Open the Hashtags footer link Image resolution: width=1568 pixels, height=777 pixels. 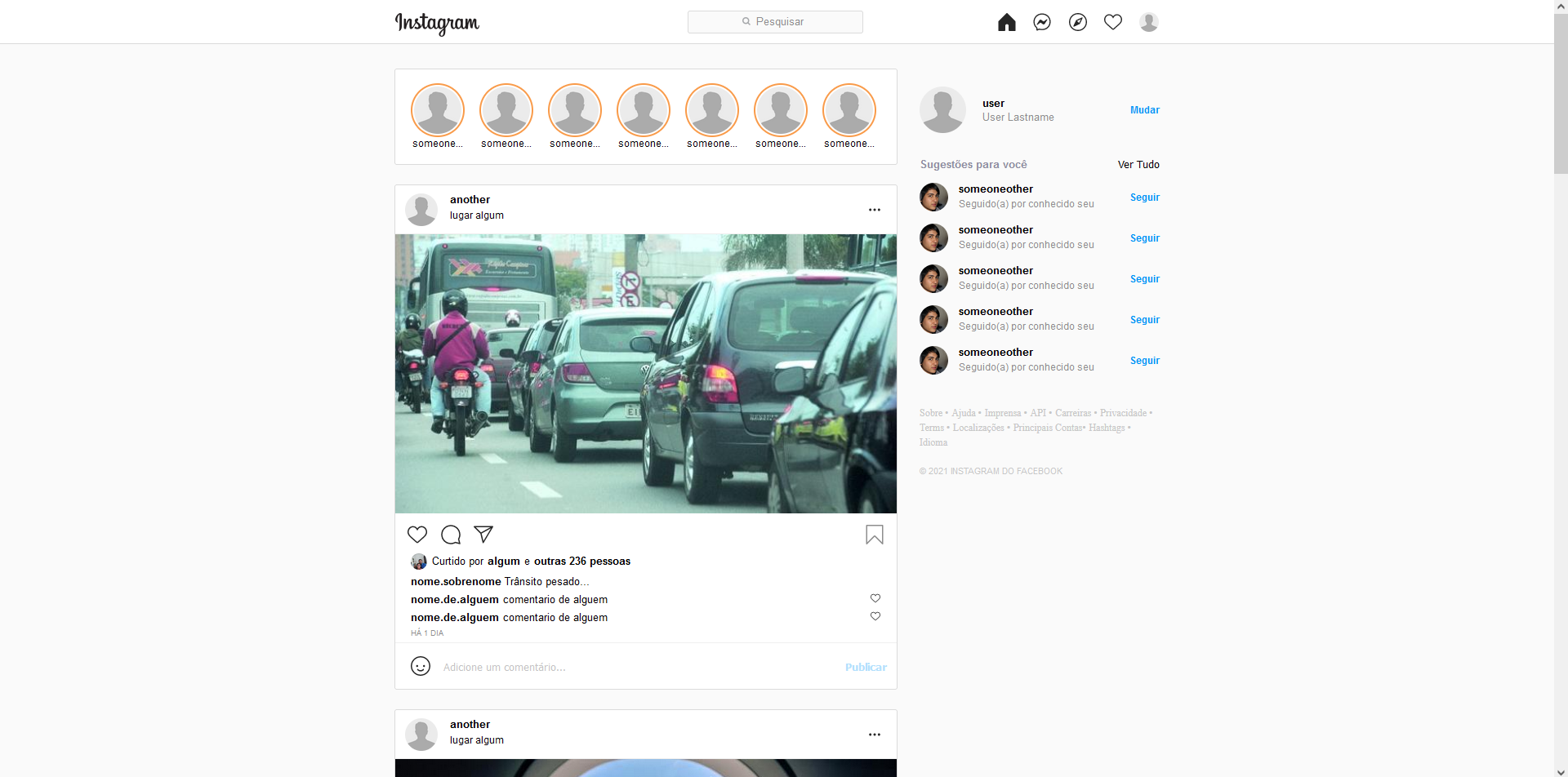pos(1107,428)
